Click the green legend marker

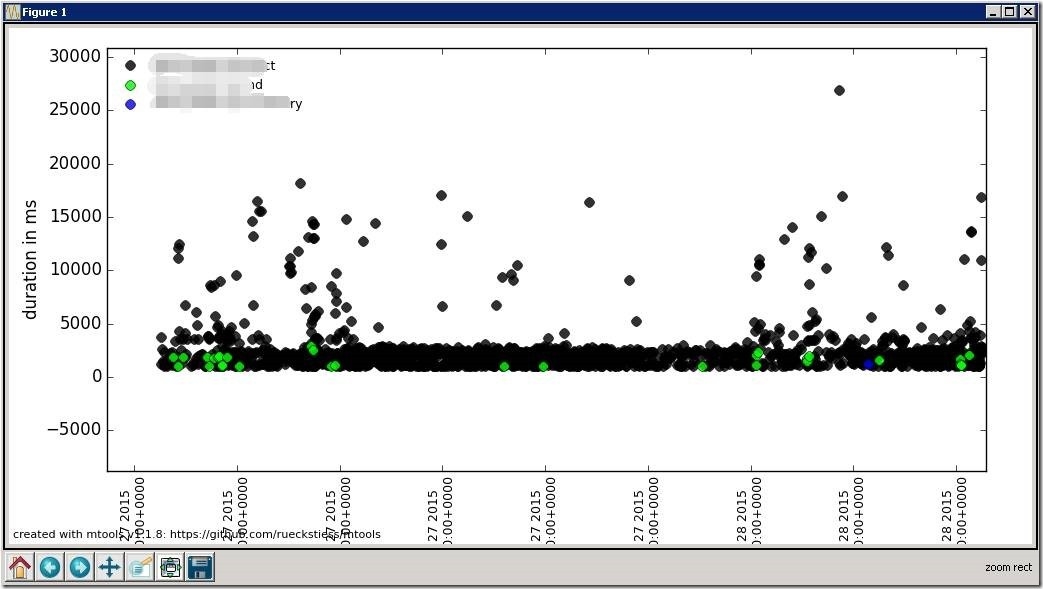[x=130, y=85]
